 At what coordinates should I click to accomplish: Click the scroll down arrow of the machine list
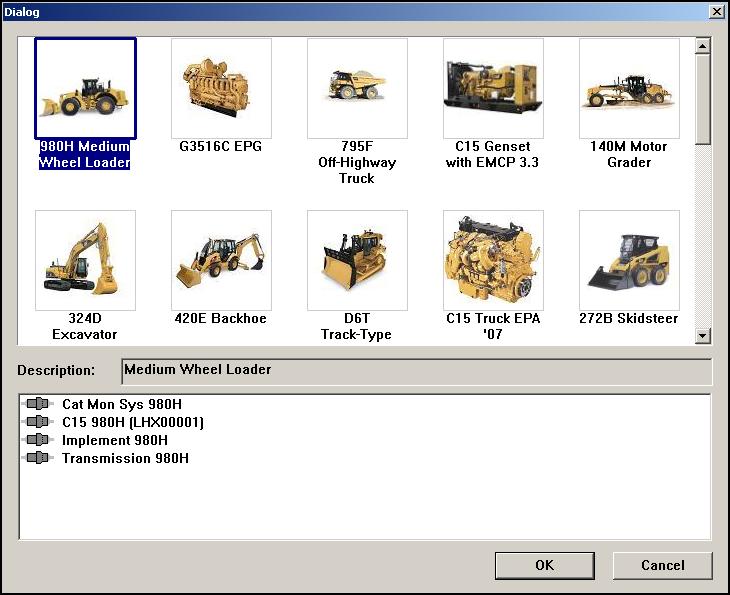703,335
